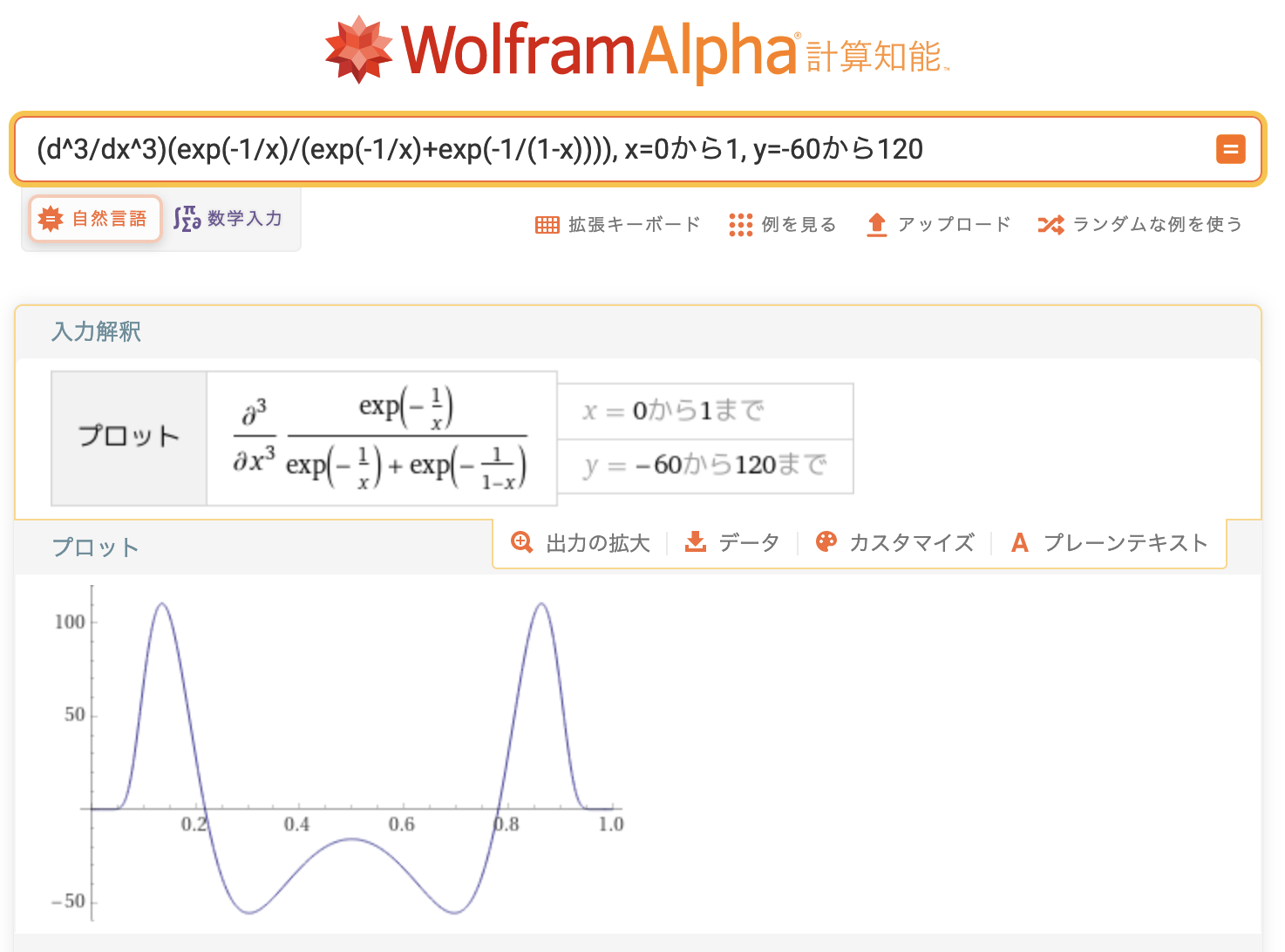Click the y = −60から120まで range text

[x=705, y=466]
